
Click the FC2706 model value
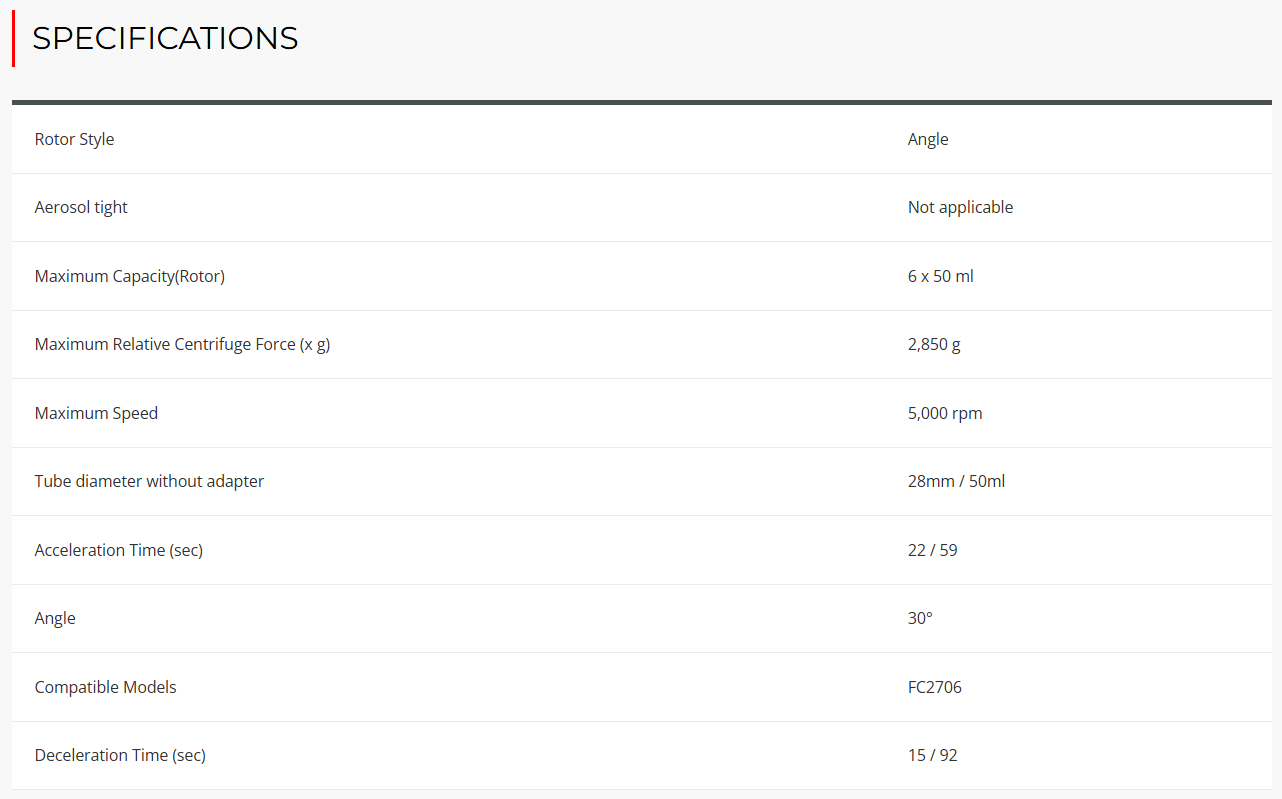934,687
